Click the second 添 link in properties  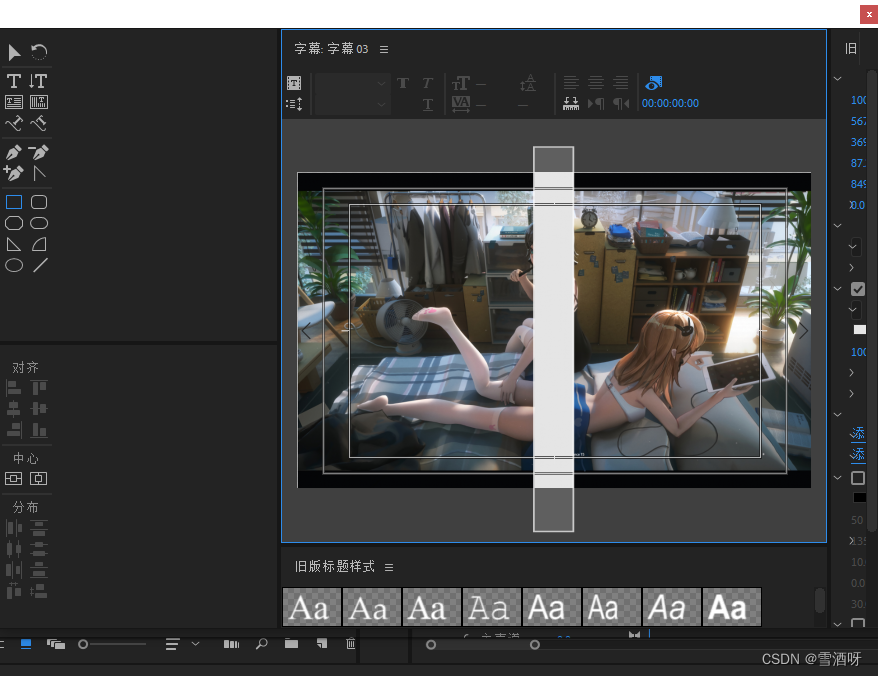(x=858, y=454)
